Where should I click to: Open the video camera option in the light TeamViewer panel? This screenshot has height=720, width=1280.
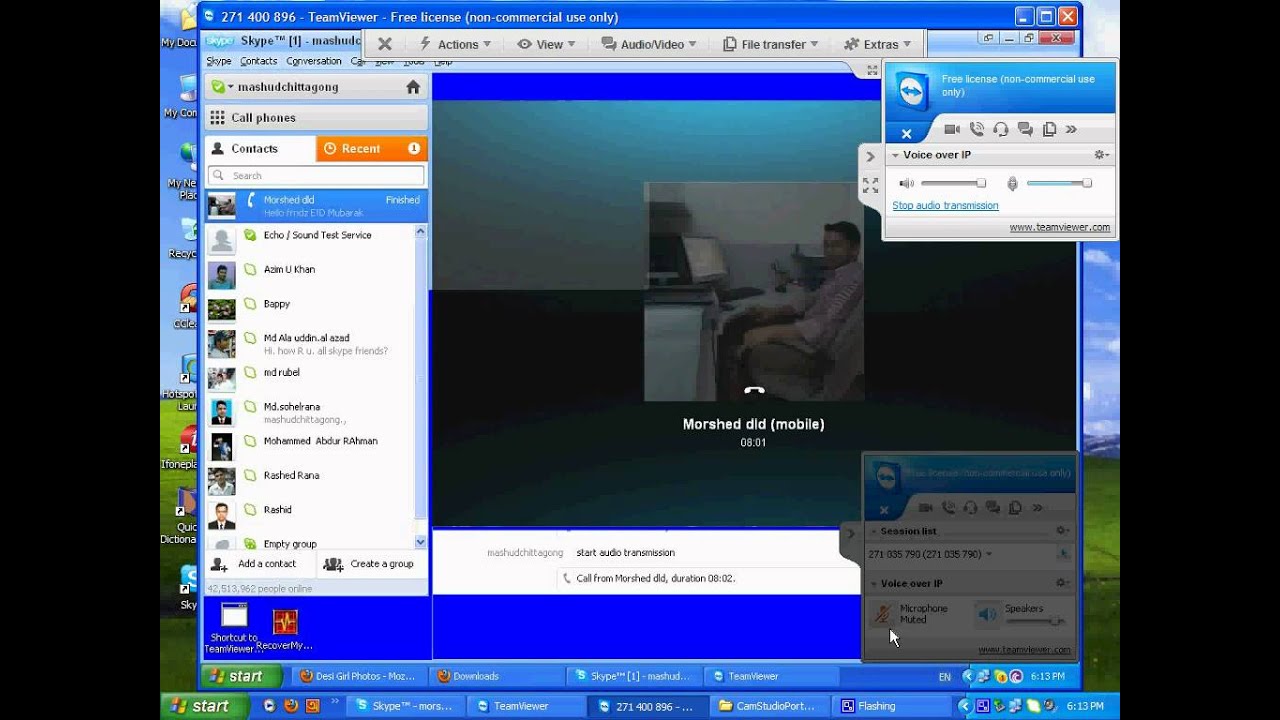952,129
